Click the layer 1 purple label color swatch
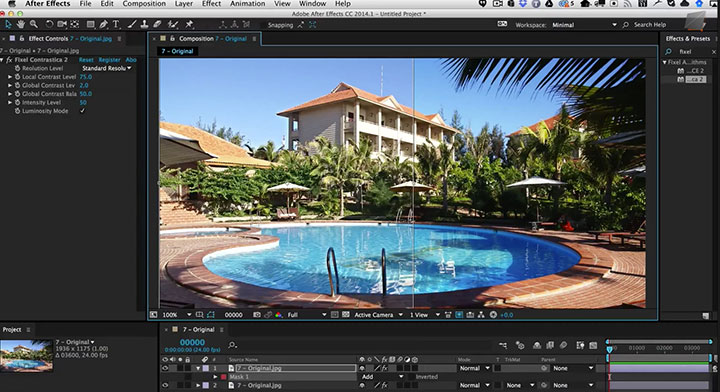This screenshot has height=392, width=720. [x=206, y=368]
